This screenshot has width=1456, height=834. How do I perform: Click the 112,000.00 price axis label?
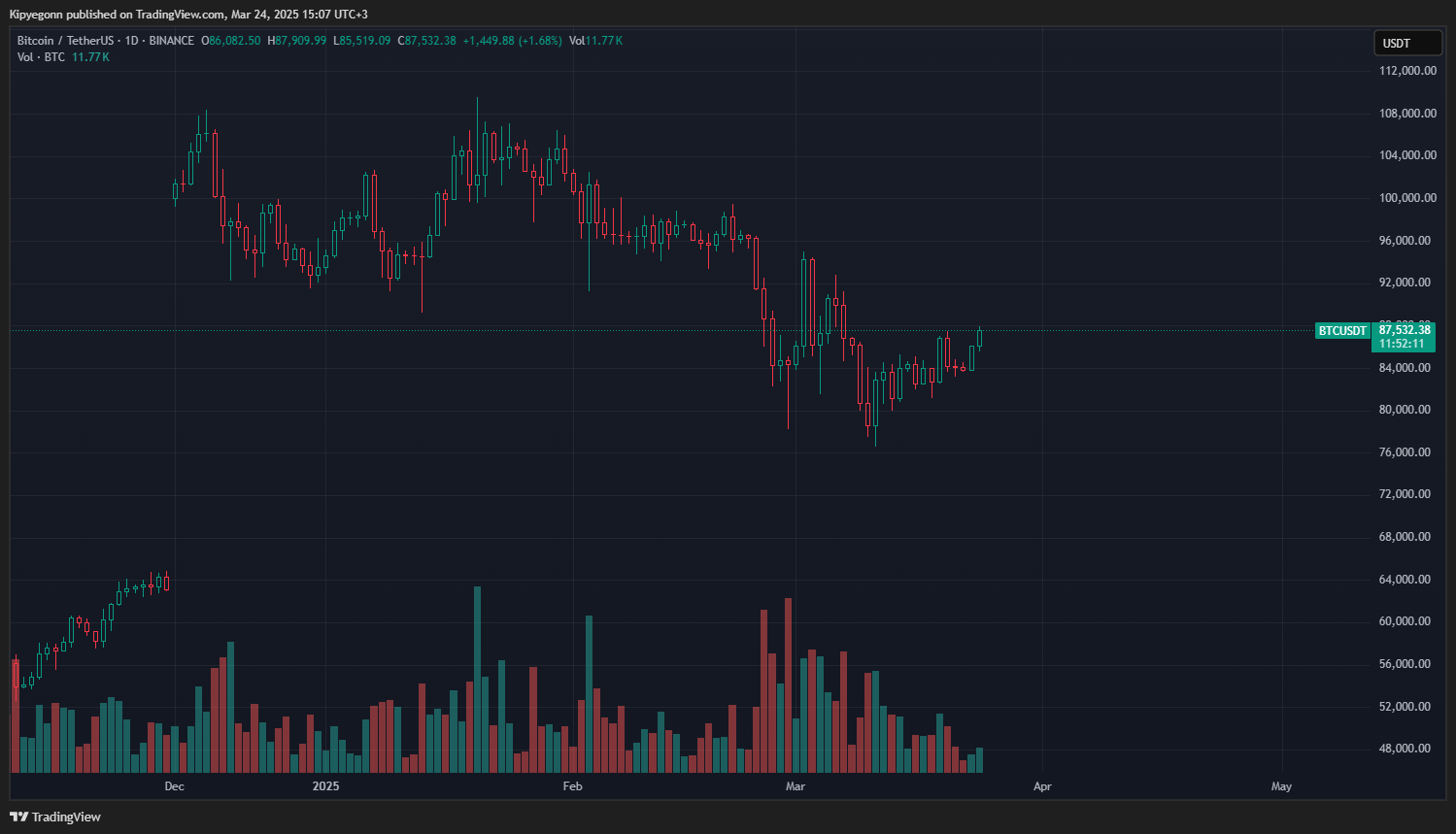coord(1407,71)
